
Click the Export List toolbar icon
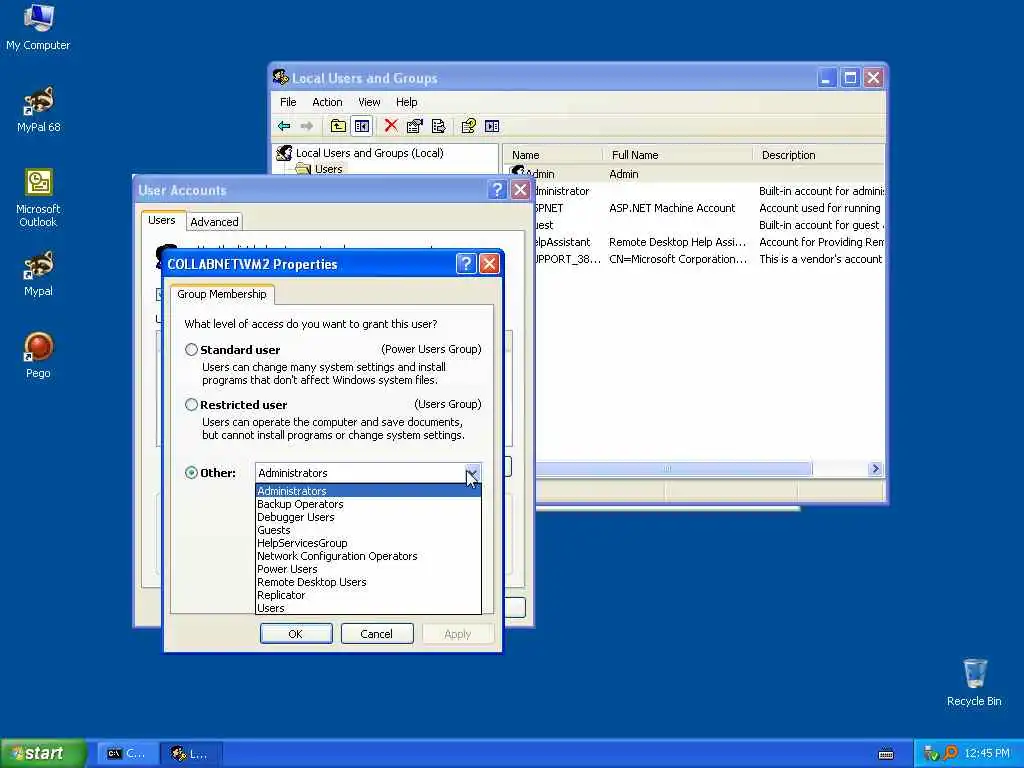tap(438, 126)
